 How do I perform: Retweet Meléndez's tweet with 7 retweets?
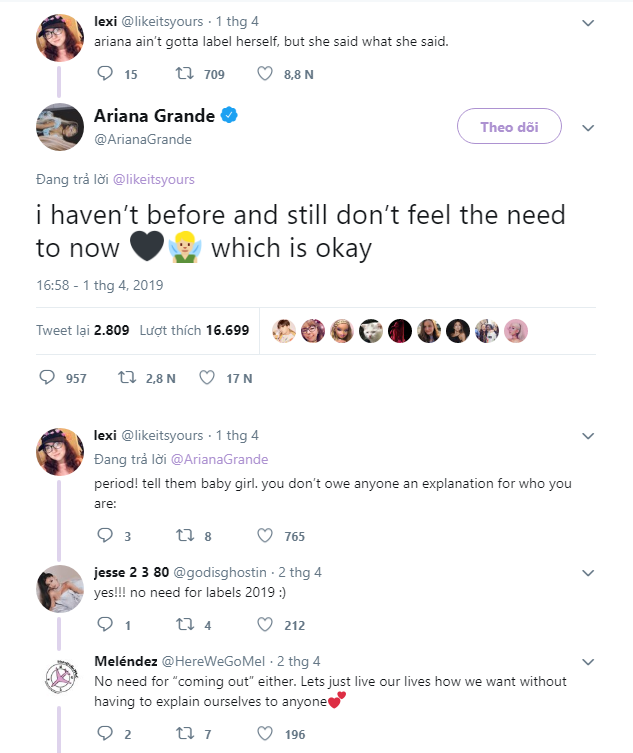[x=185, y=733]
